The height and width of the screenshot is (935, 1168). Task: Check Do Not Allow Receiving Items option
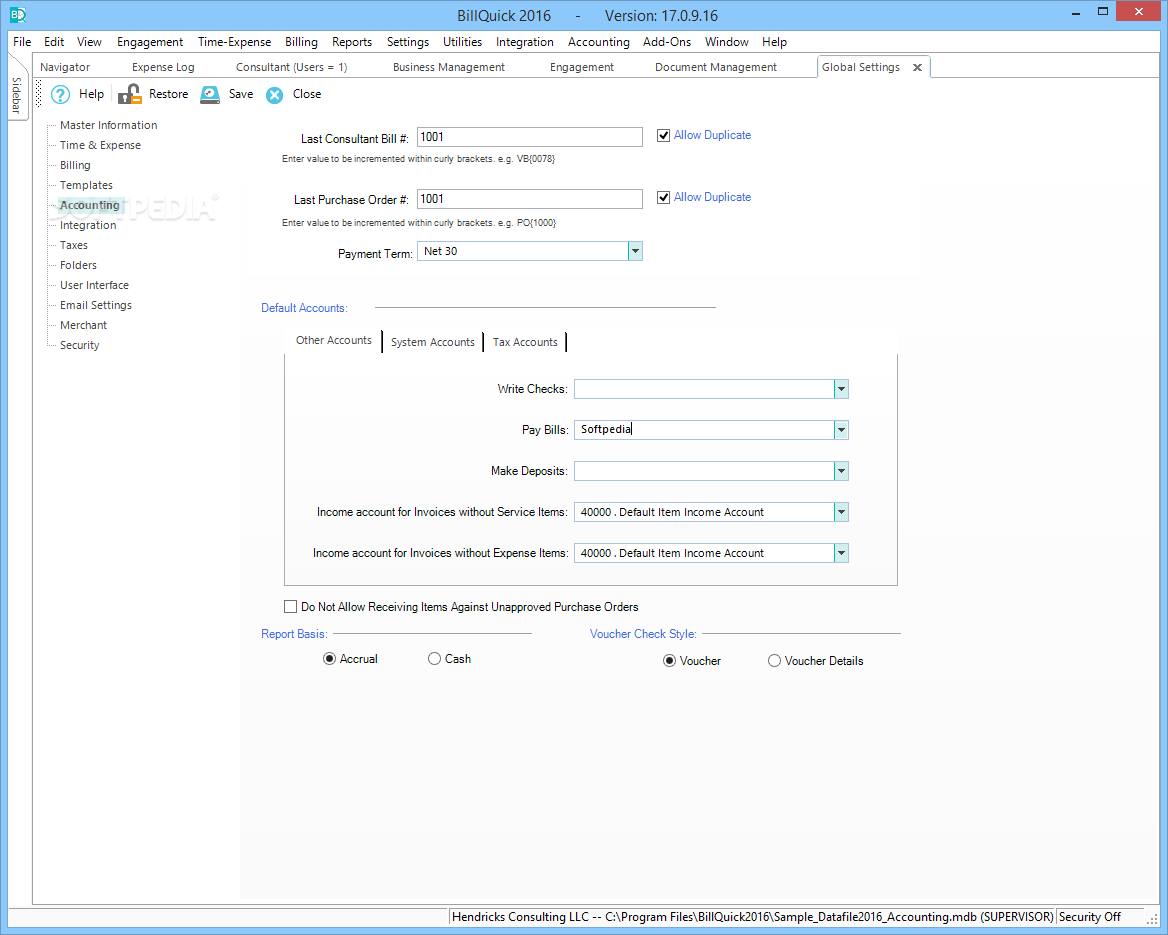(291, 606)
